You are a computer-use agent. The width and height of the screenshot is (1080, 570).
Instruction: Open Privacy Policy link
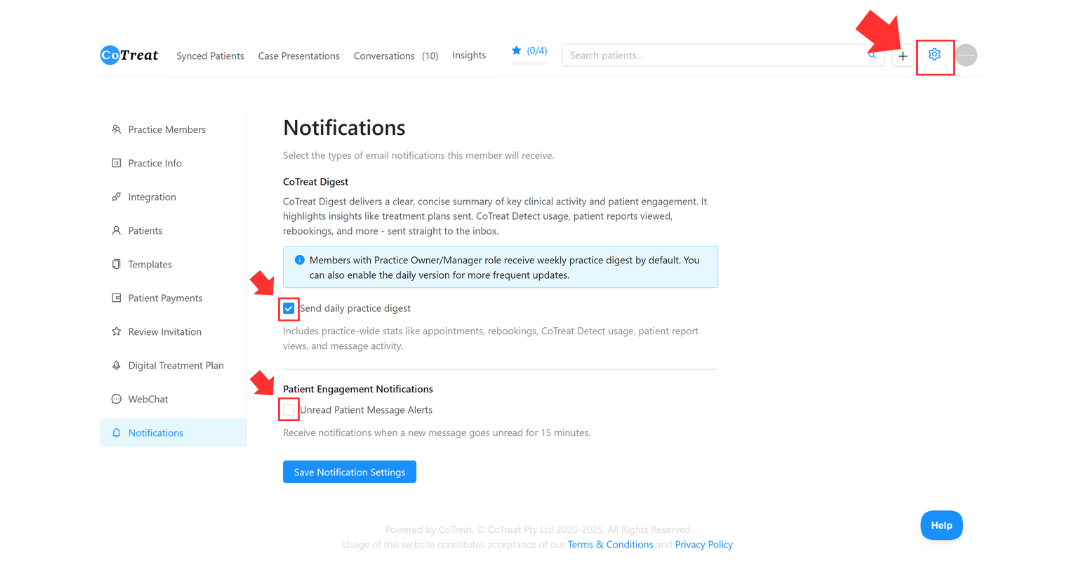tap(704, 545)
